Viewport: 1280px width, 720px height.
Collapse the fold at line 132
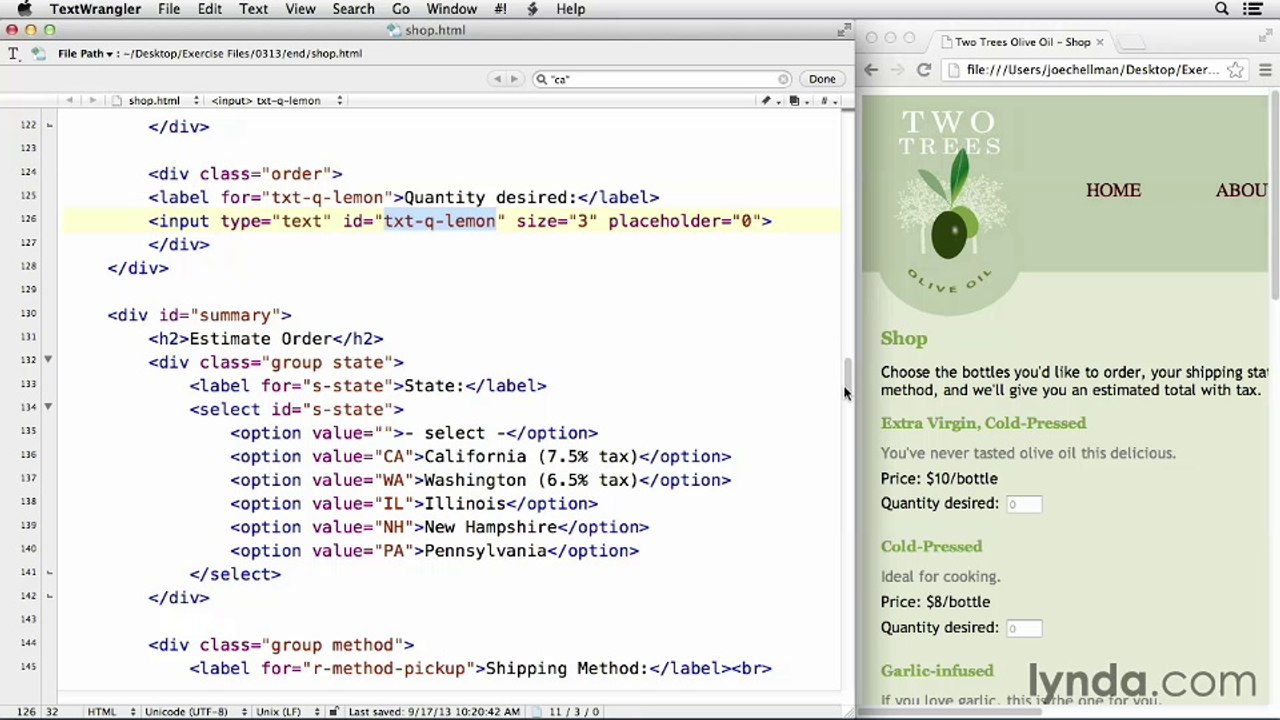pyautogui.click(x=48, y=360)
